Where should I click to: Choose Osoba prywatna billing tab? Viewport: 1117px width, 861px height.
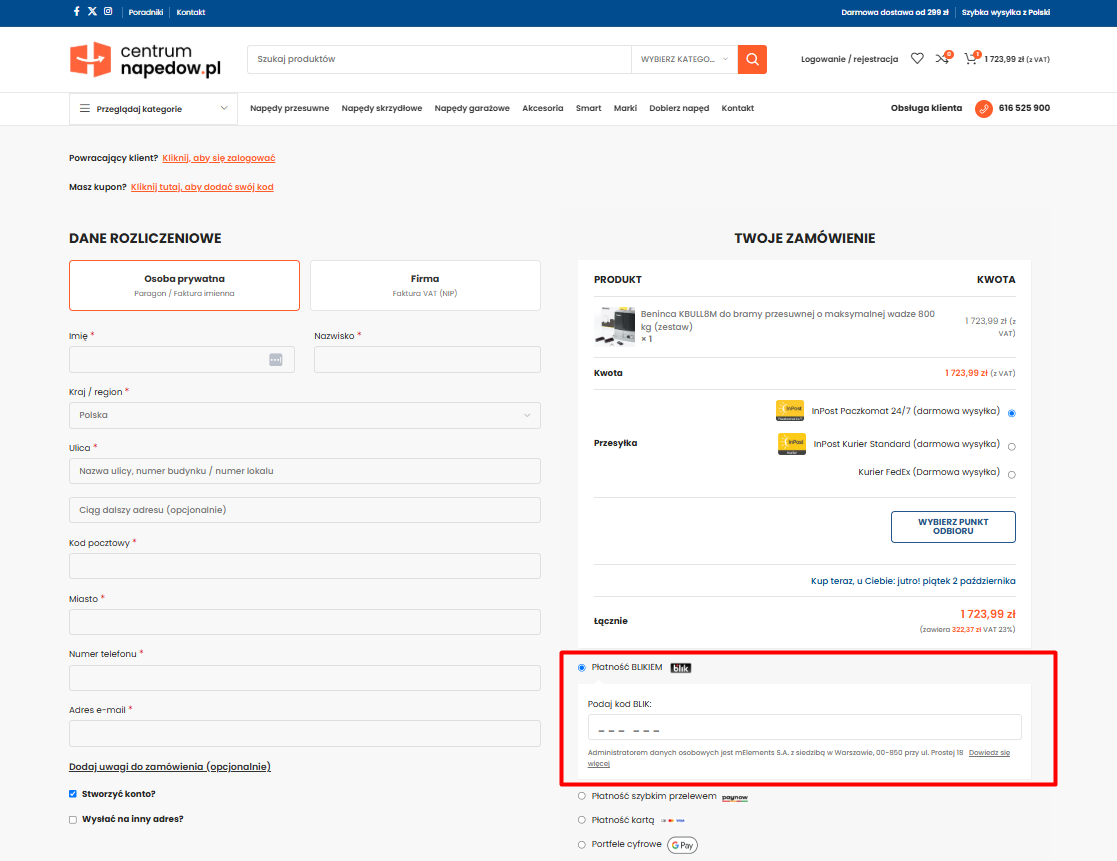[x=185, y=286]
